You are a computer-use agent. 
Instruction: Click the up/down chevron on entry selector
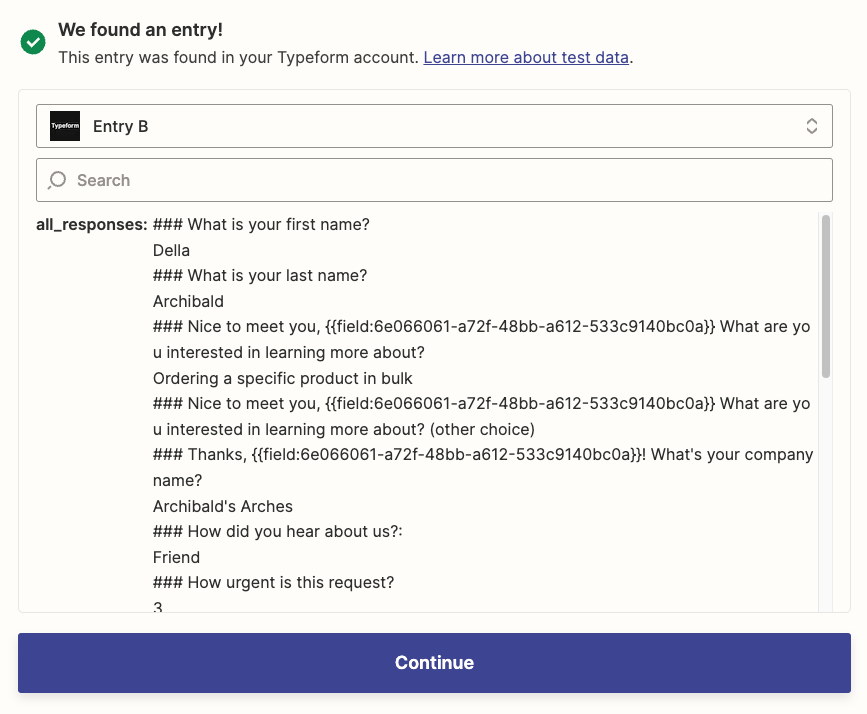pos(812,126)
